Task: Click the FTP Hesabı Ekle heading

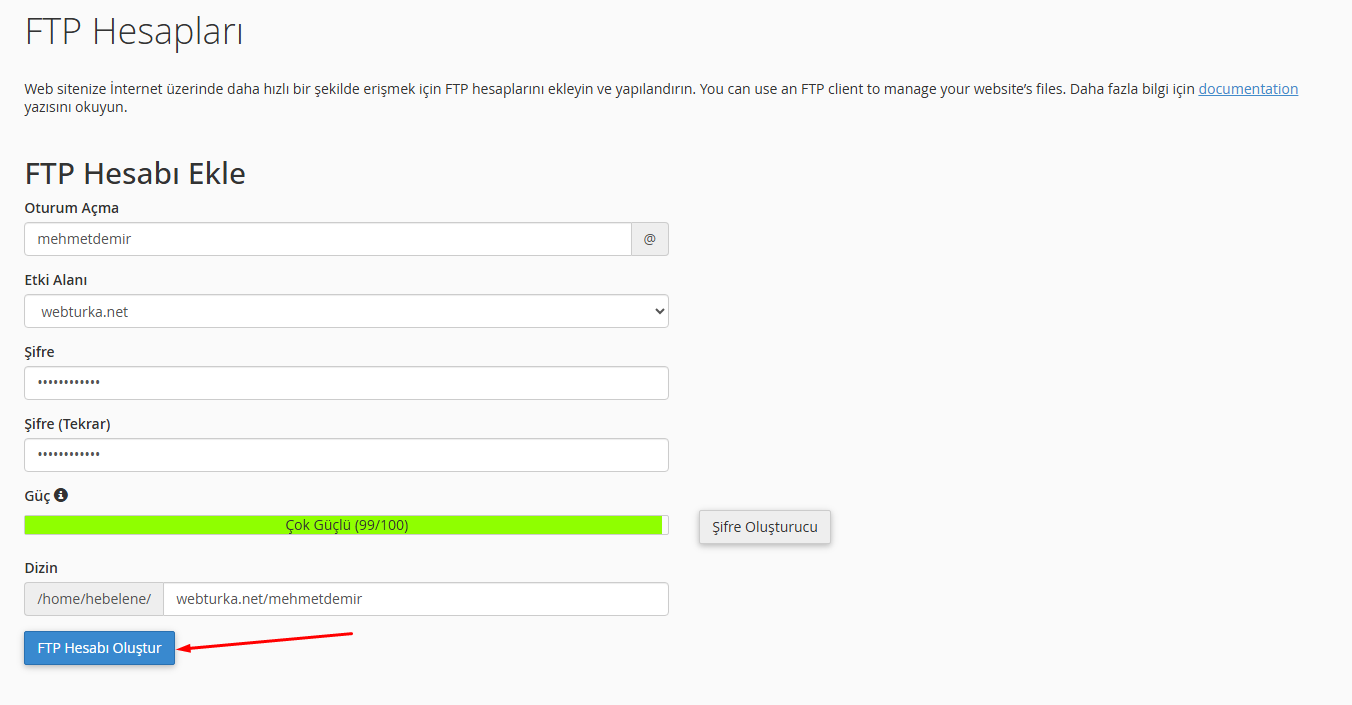Action: [135, 173]
